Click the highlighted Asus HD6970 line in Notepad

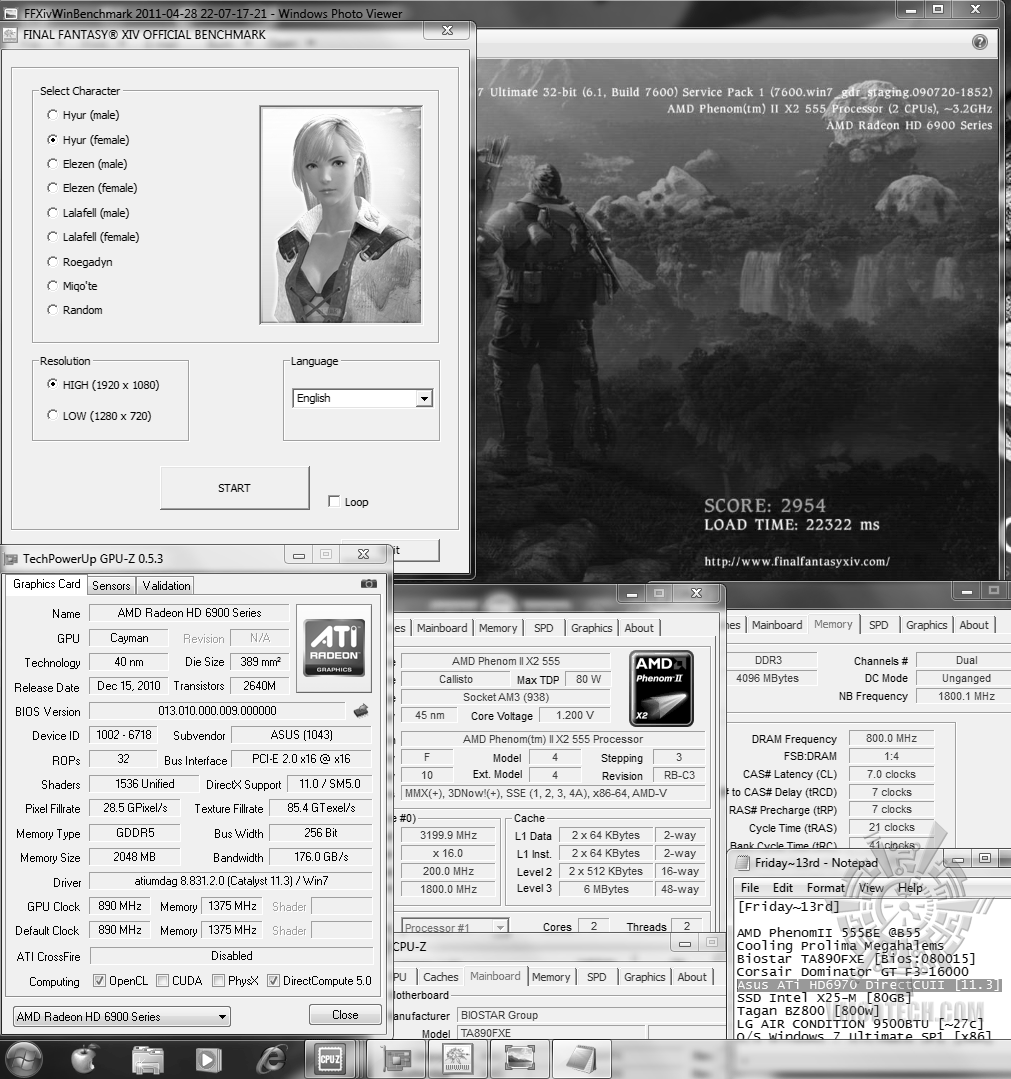[867, 985]
